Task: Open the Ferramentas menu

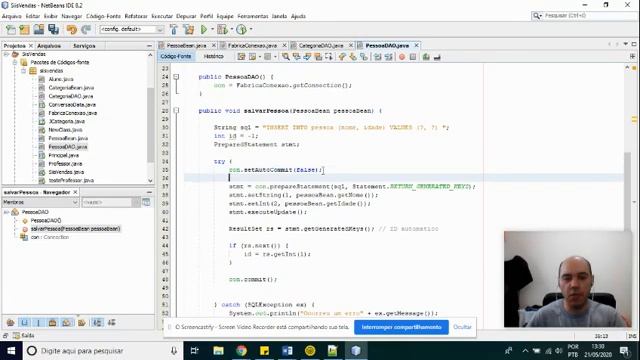Action: click(x=253, y=16)
